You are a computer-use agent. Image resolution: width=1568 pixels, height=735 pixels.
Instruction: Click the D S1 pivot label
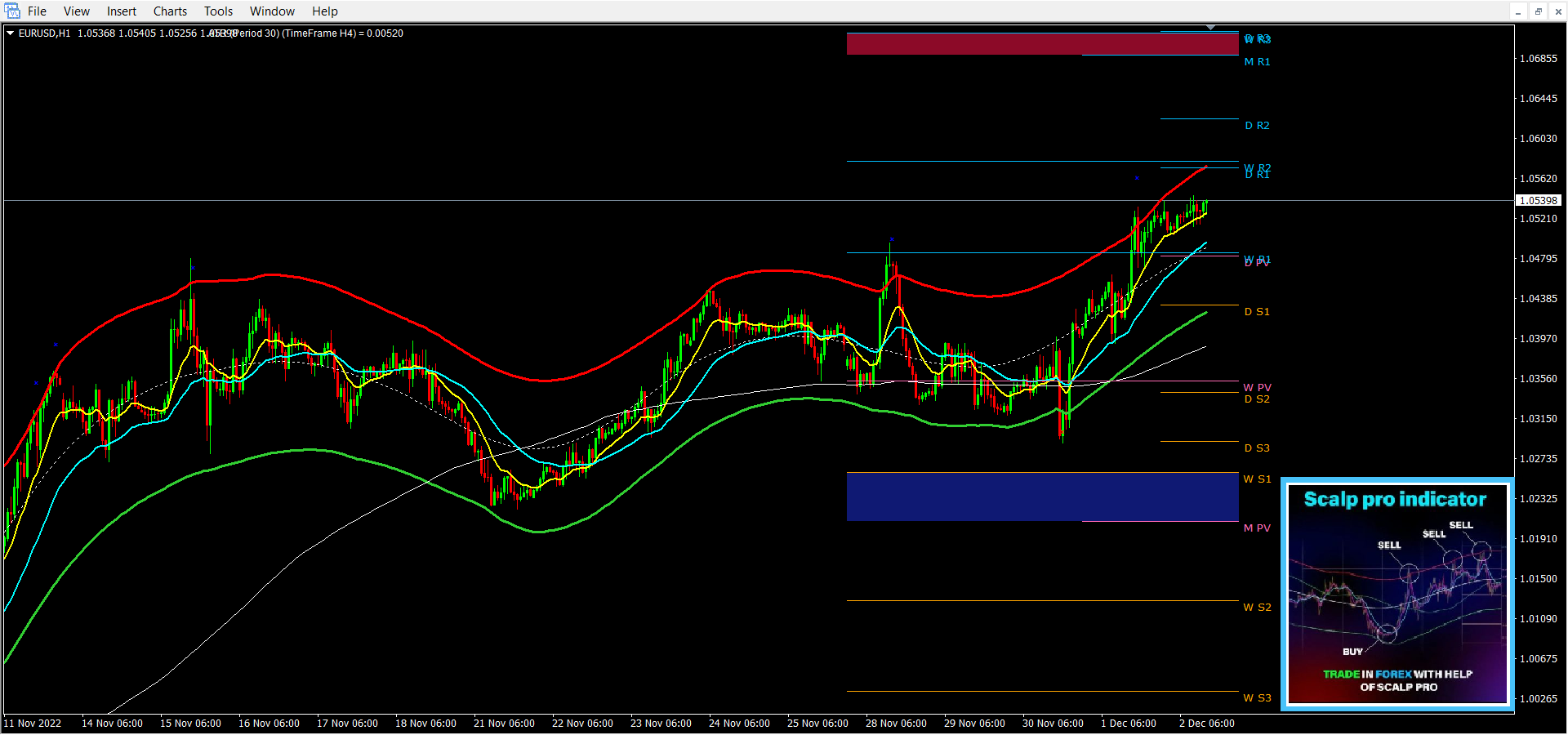point(1257,312)
